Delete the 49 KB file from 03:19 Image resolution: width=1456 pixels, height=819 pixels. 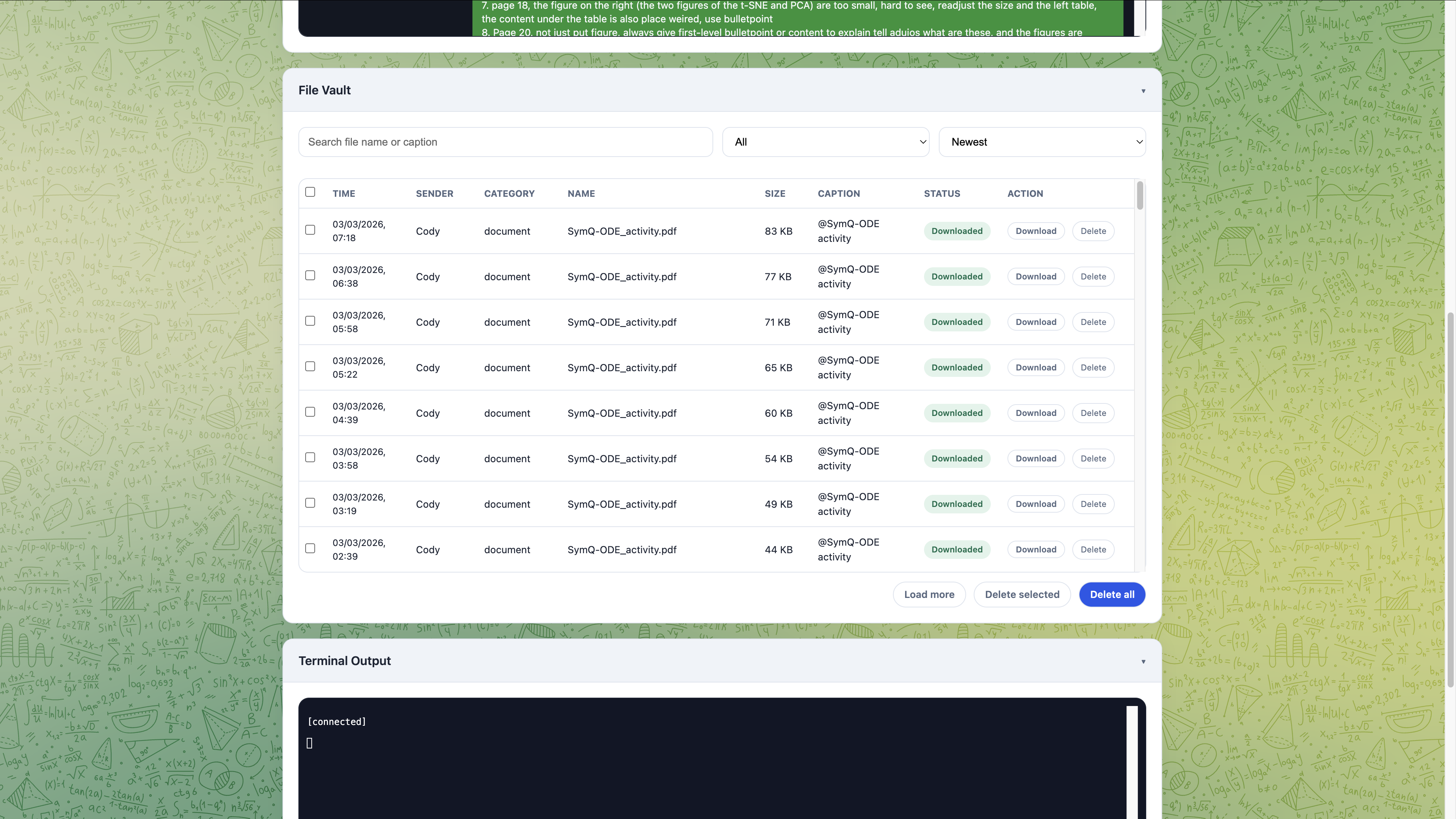pyautogui.click(x=1093, y=504)
